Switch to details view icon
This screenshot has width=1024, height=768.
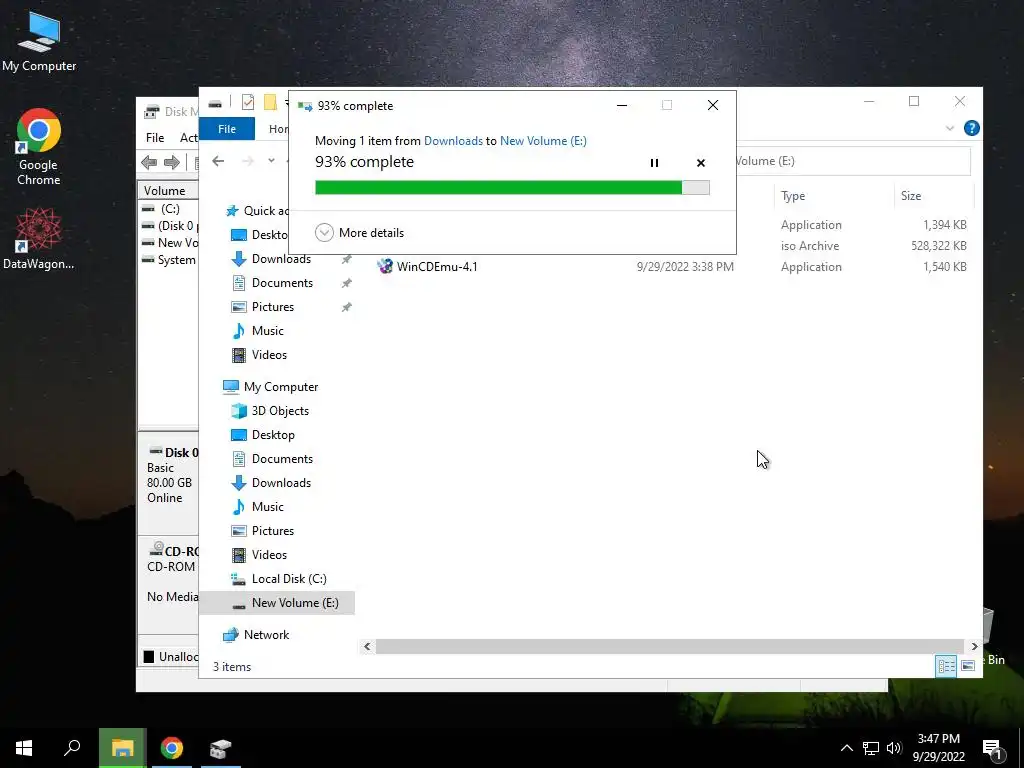[x=946, y=666]
